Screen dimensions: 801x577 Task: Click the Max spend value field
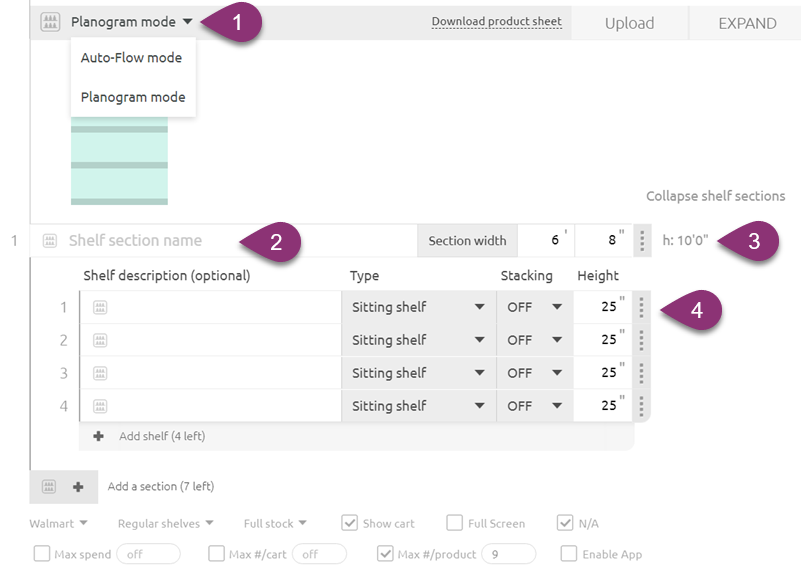[149, 554]
